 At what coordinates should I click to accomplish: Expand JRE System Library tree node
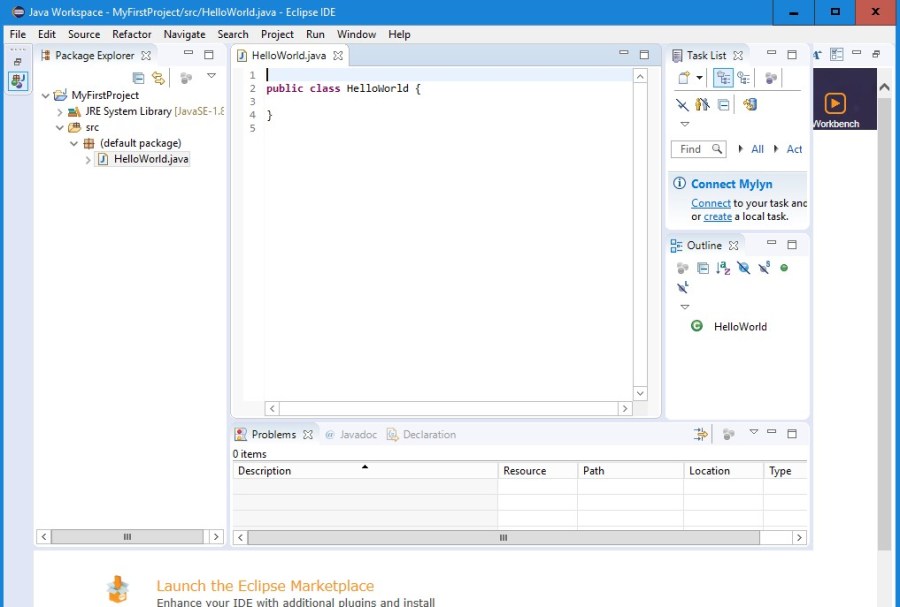[60, 112]
